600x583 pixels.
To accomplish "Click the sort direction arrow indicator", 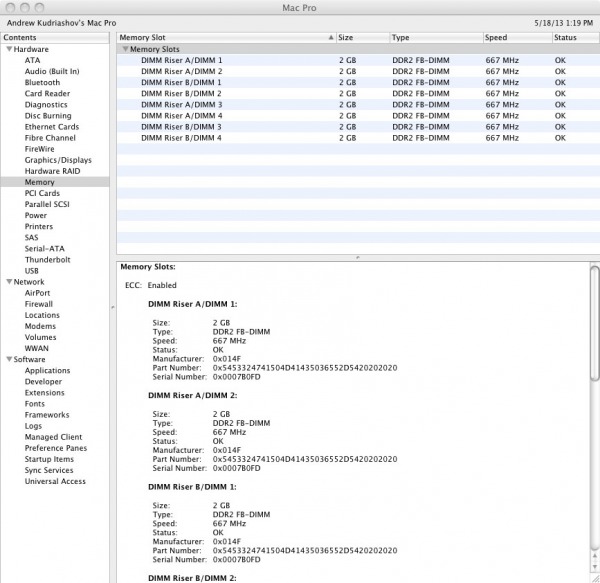I will [x=331, y=37].
